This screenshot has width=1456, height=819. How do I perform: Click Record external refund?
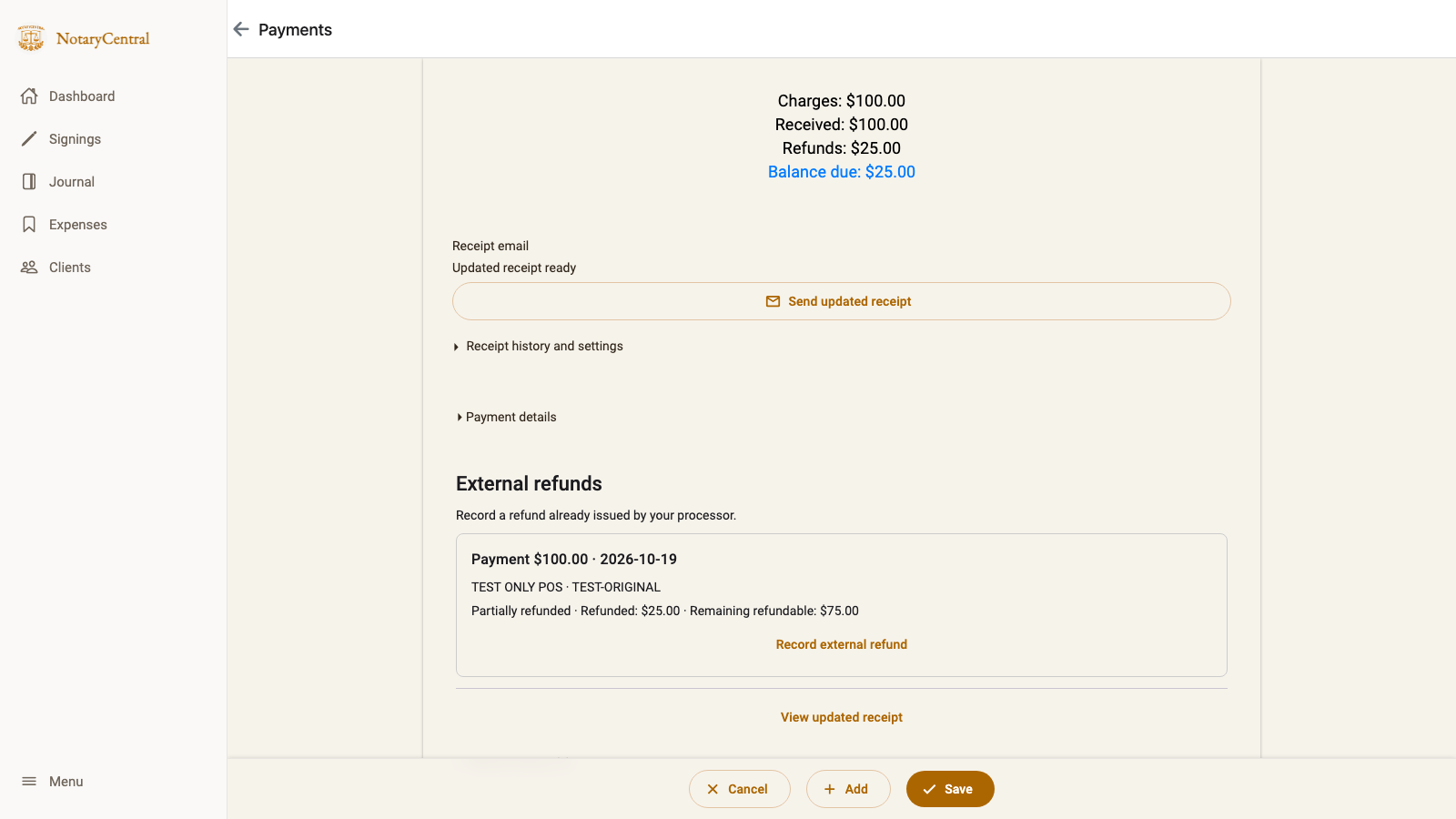coord(841,644)
